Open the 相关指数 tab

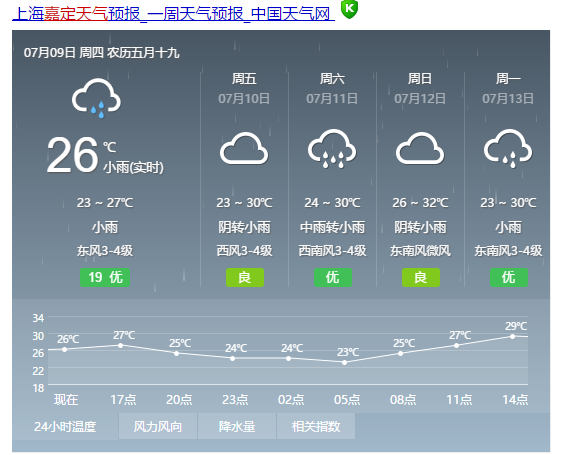316,426
